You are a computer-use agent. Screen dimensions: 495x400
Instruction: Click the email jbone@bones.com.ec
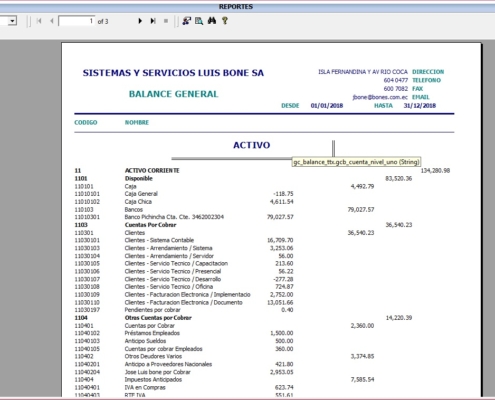(x=380, y=97)
